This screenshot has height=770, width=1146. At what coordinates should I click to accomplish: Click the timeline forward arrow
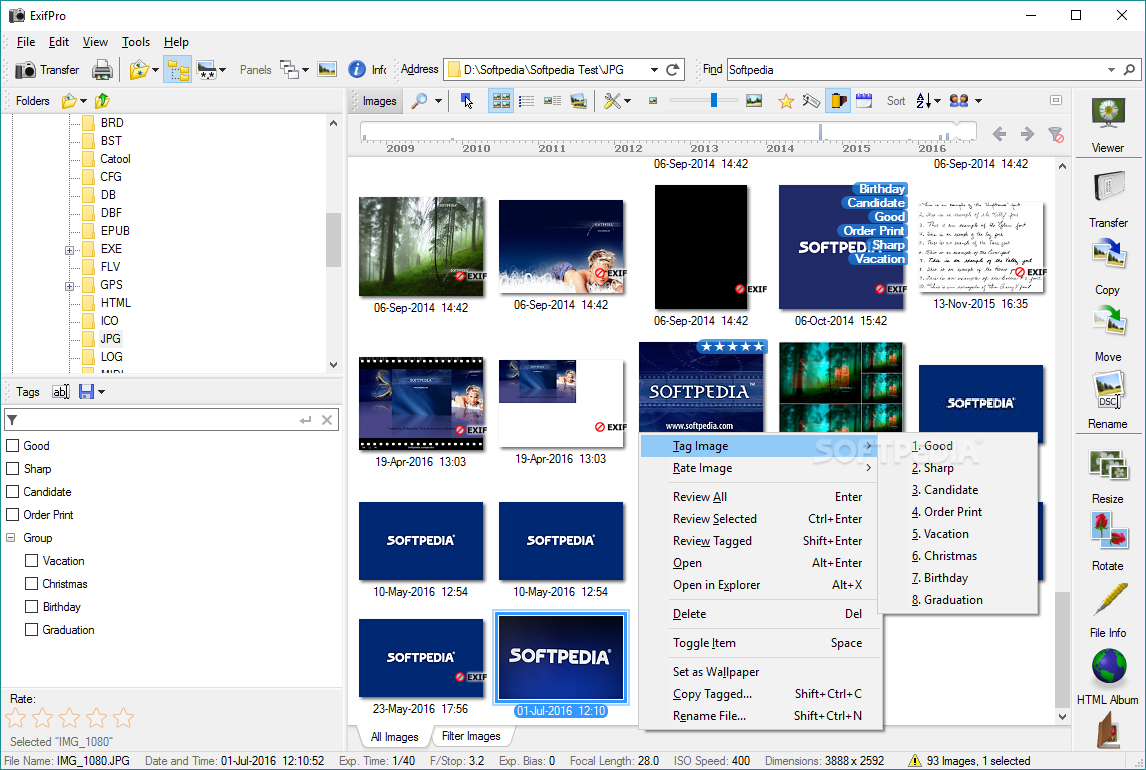(1027, 134)
